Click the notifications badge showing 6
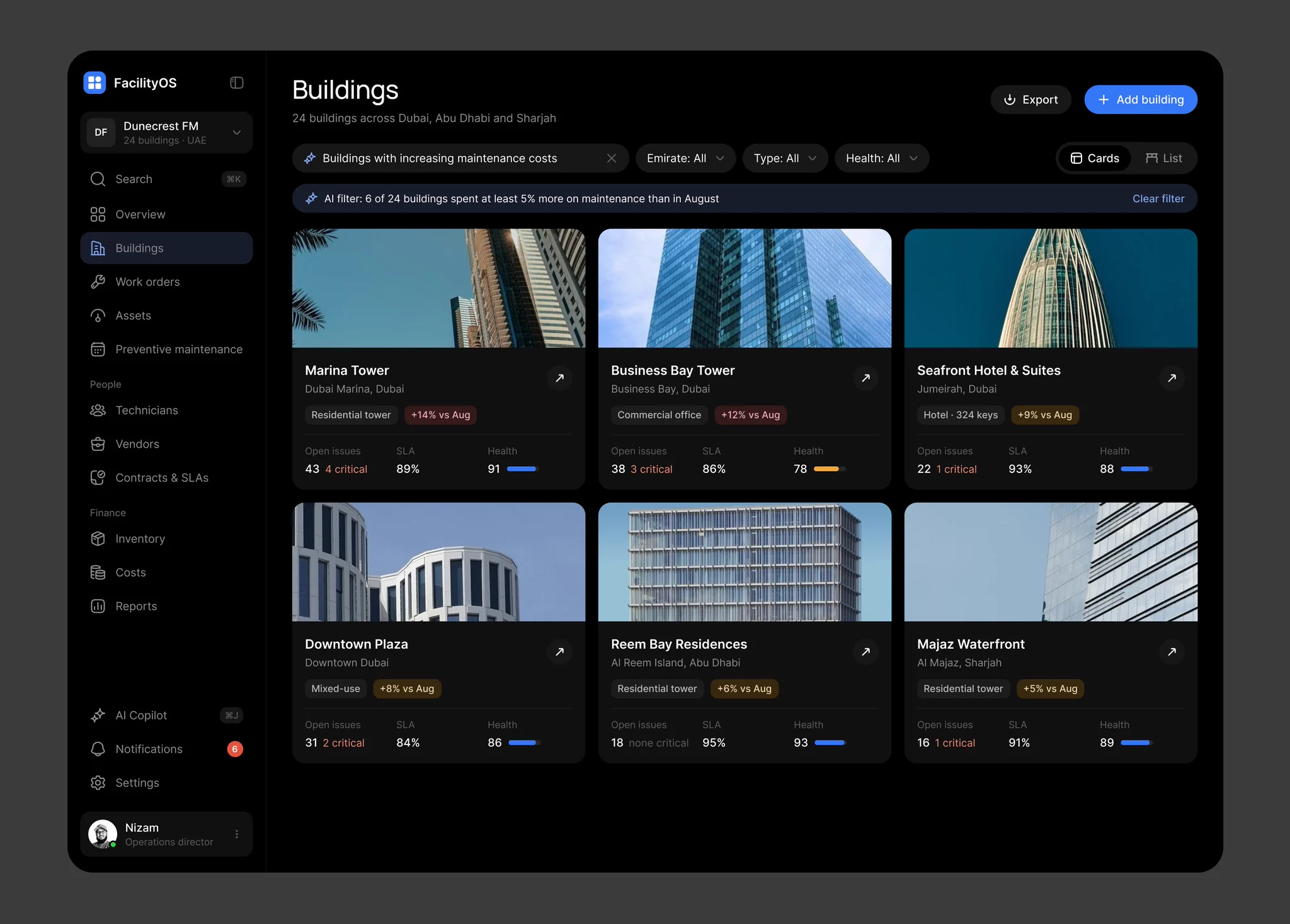1290x924 pixels. [235, 749]
